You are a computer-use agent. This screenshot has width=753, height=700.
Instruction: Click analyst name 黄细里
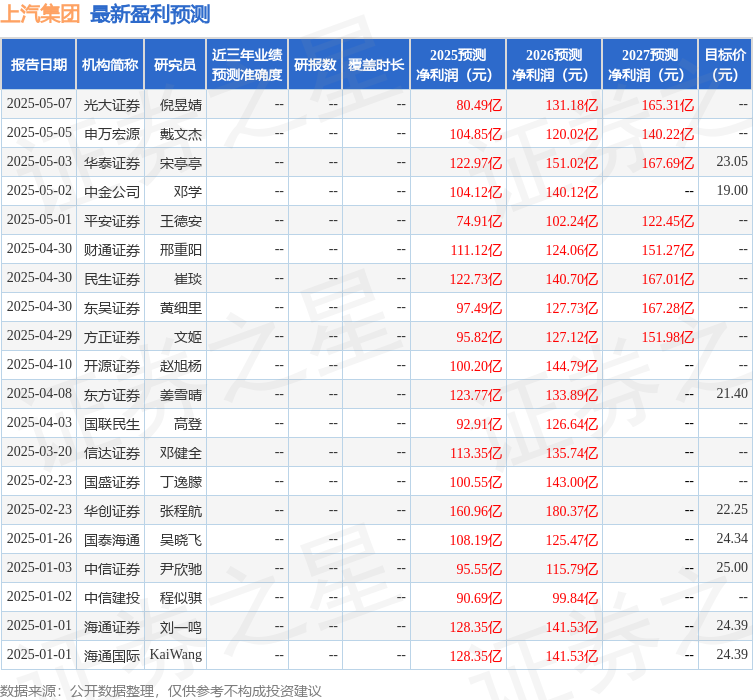[x=181, y=308]
